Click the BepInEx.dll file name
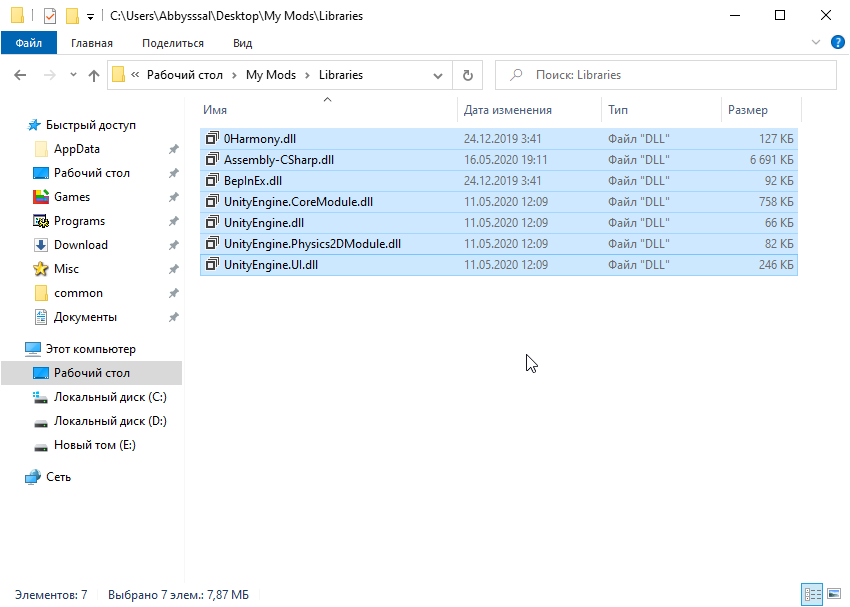The height and width of the screenshot is (607, 850). 253,181
